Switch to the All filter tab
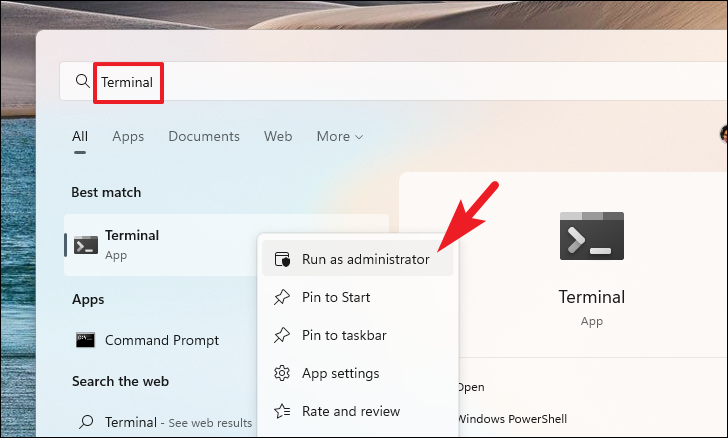728x438 pixels. [80, 136]
